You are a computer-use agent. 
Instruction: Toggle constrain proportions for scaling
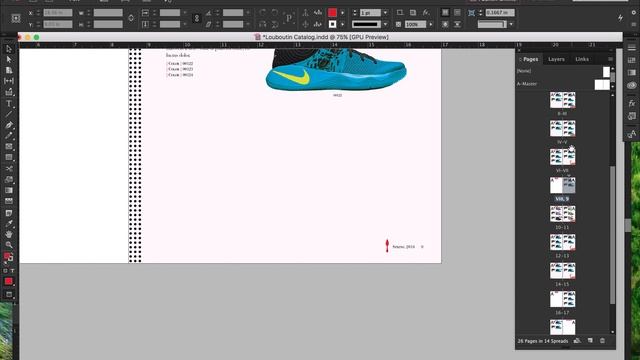click(196, 18)
